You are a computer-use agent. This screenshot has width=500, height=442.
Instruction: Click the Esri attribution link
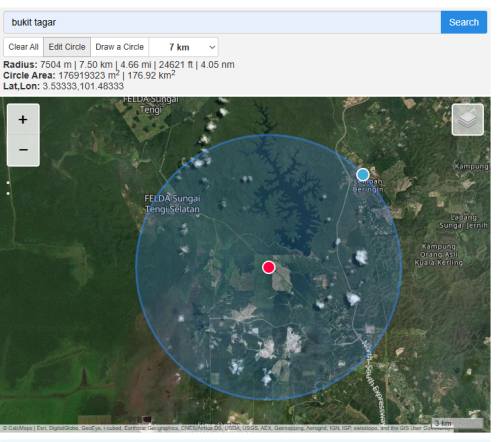(41, 428)
